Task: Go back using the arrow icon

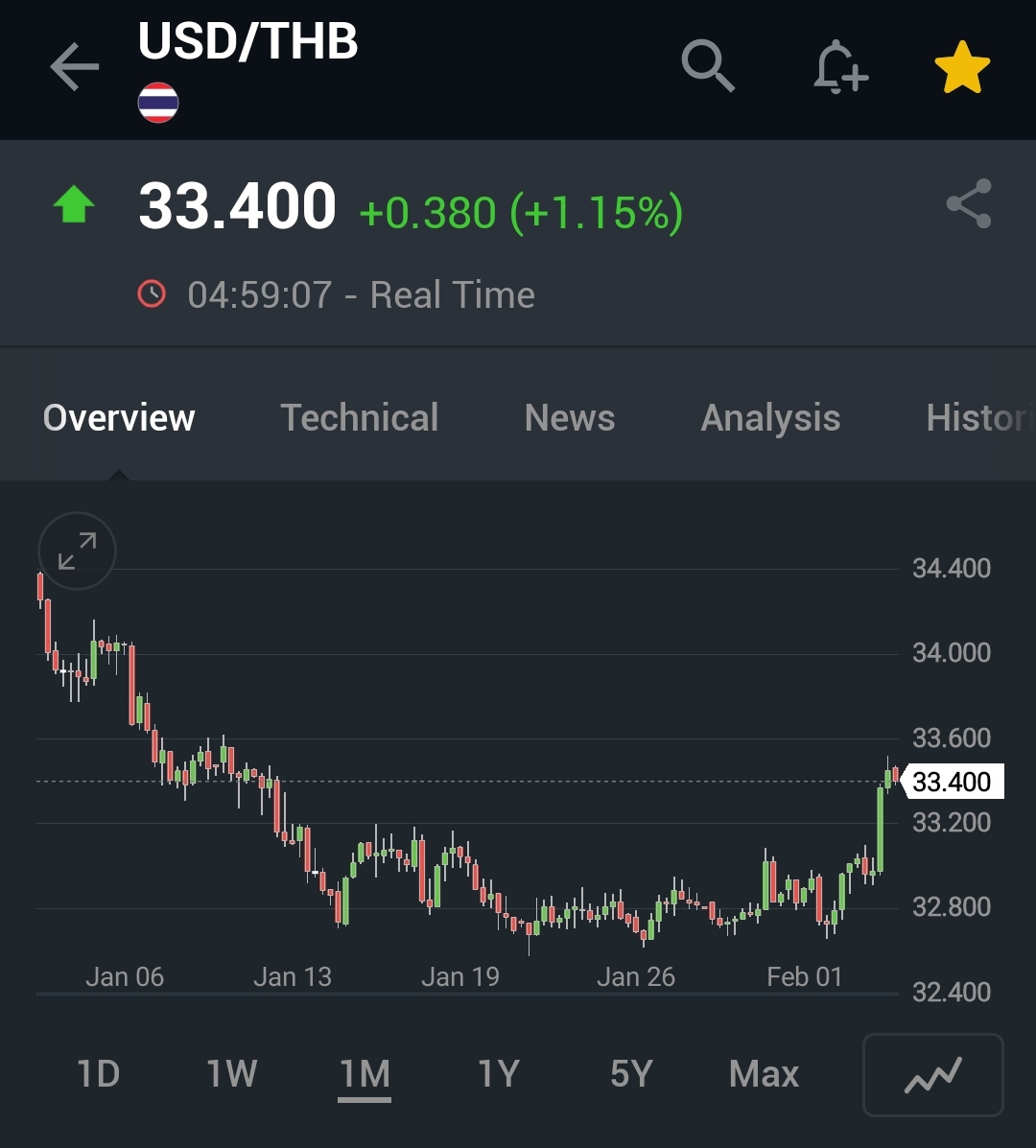Action: (x=74, y=68)
